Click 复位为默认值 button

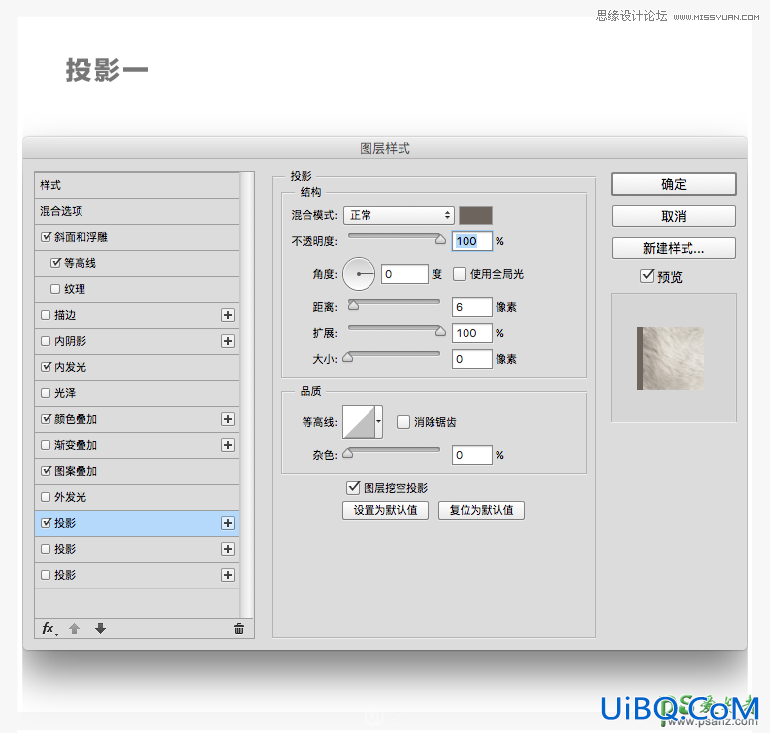point(481,510)
